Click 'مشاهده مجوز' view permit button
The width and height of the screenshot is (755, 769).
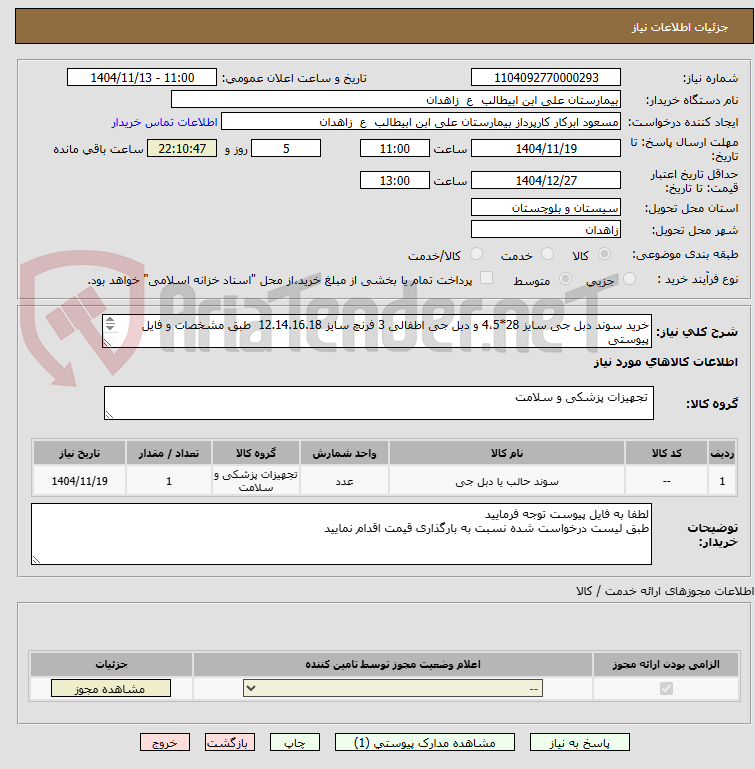pos(111,689)
